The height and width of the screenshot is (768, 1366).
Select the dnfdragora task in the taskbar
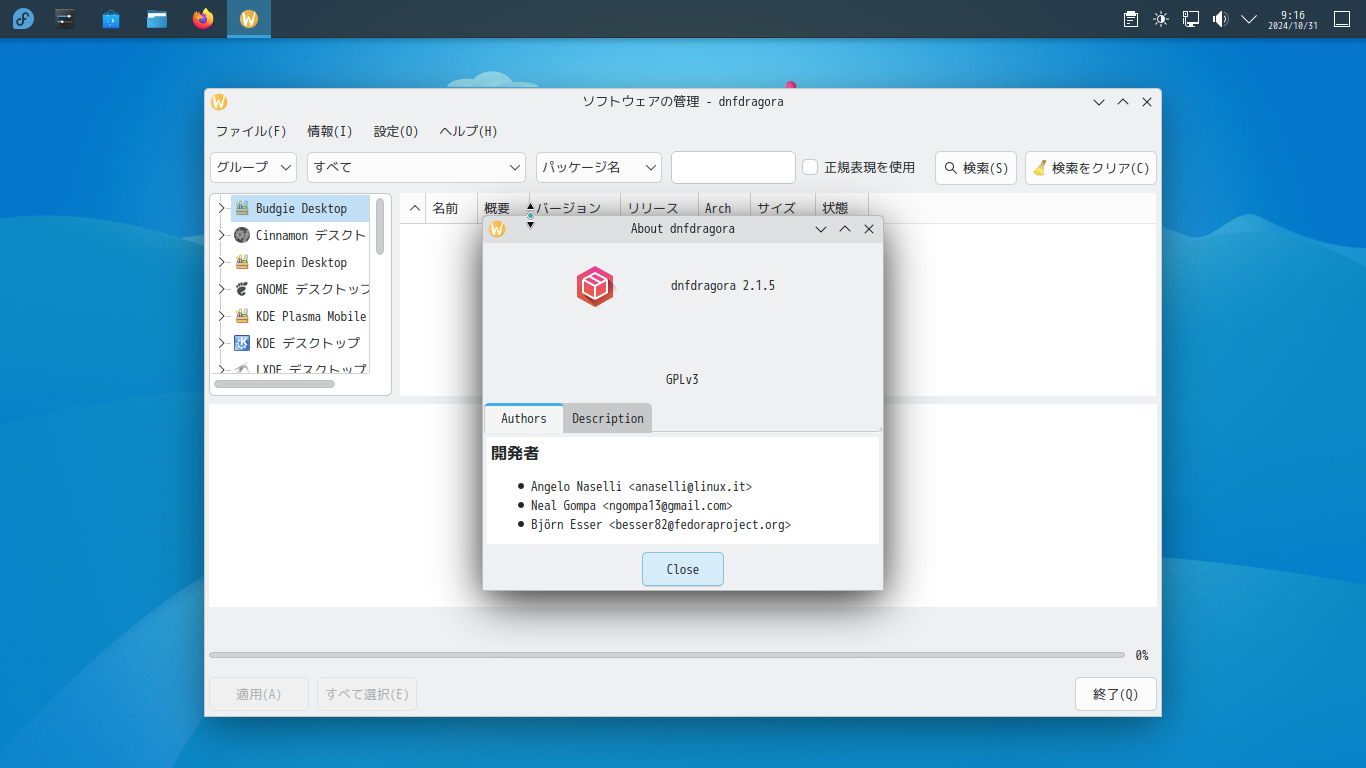pos(249,19)
